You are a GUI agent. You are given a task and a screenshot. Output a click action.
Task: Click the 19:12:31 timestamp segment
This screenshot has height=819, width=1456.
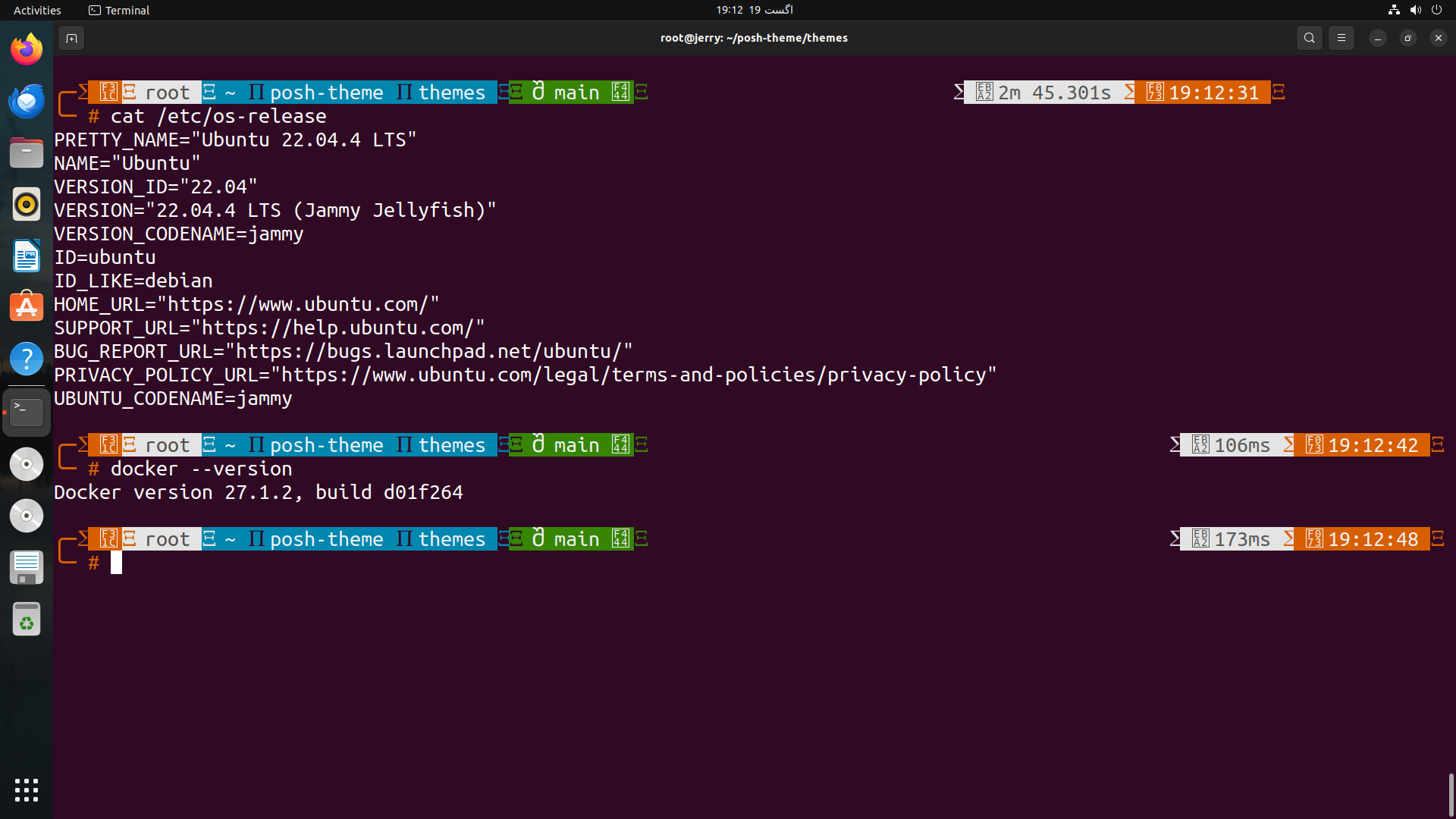tap(1203, 93)
